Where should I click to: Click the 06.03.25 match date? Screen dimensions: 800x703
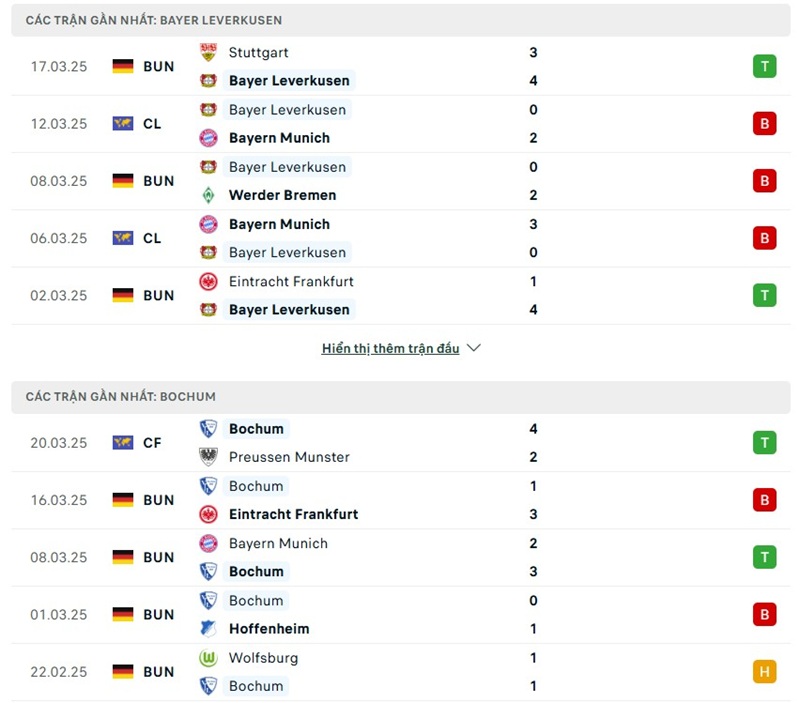59,238
